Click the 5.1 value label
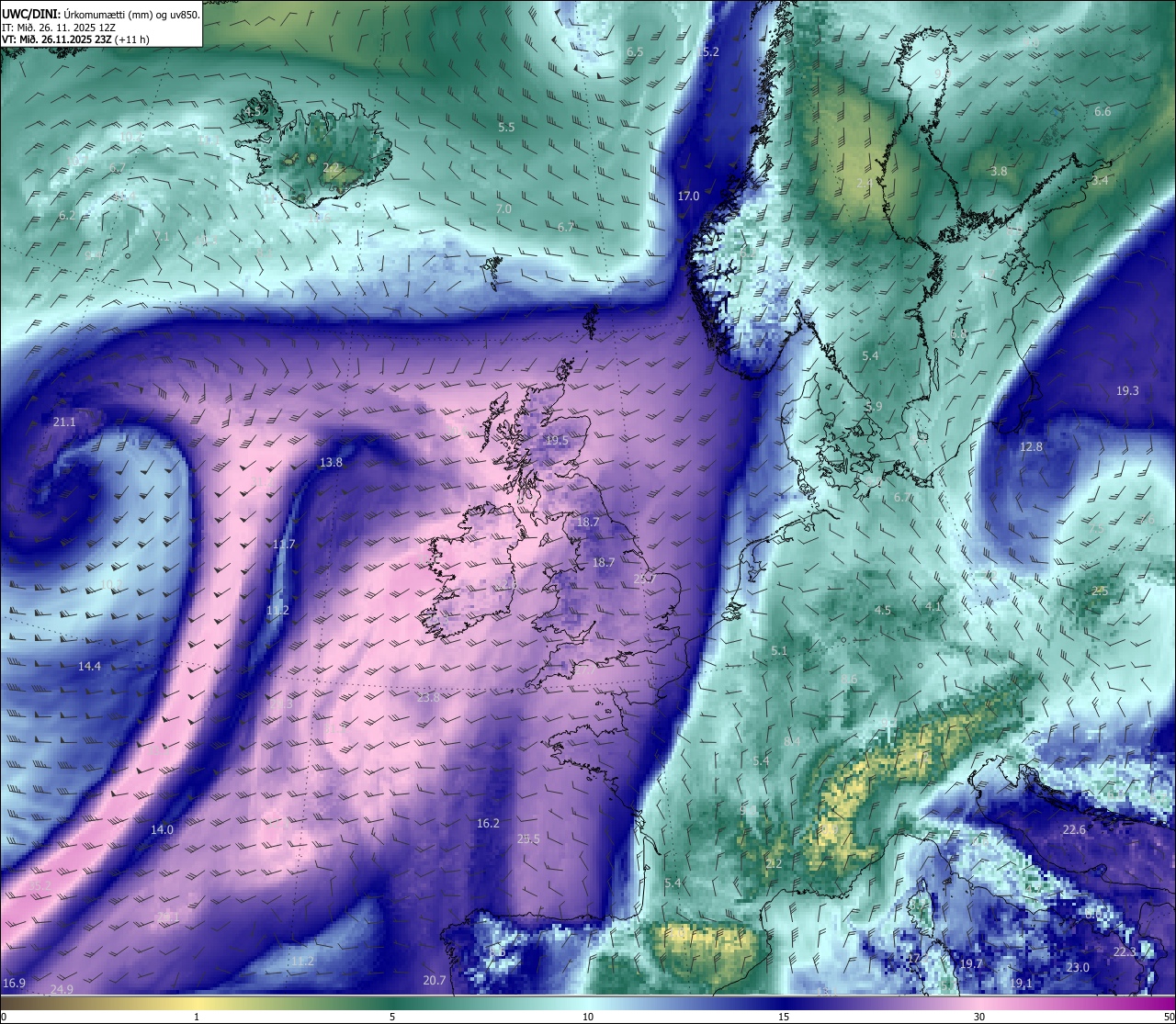Screen dimensions: 1176x1024 tap(779, 650)
